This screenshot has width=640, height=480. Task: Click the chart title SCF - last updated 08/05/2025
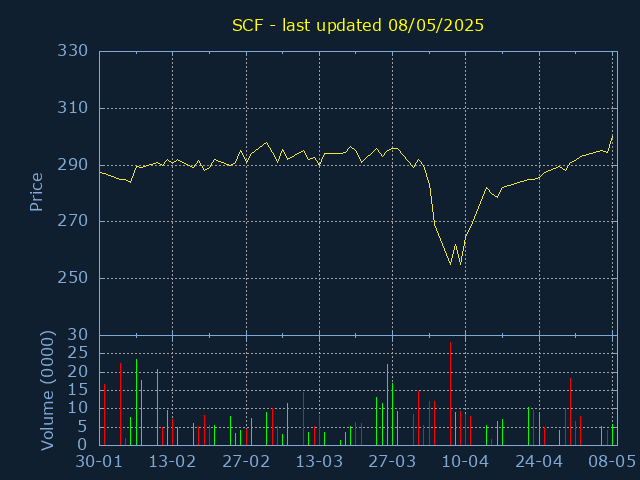pyautogui.click(x=358, y=25)
